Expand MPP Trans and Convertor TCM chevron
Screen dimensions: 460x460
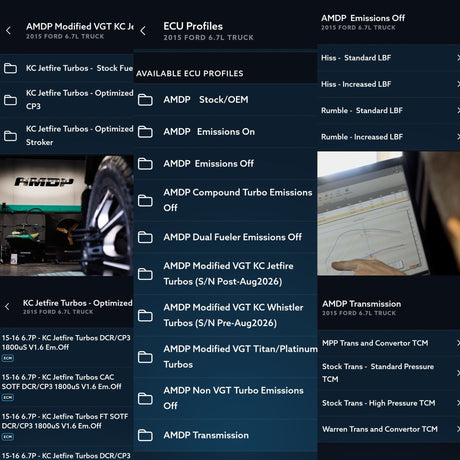click(x=458, y=343)
